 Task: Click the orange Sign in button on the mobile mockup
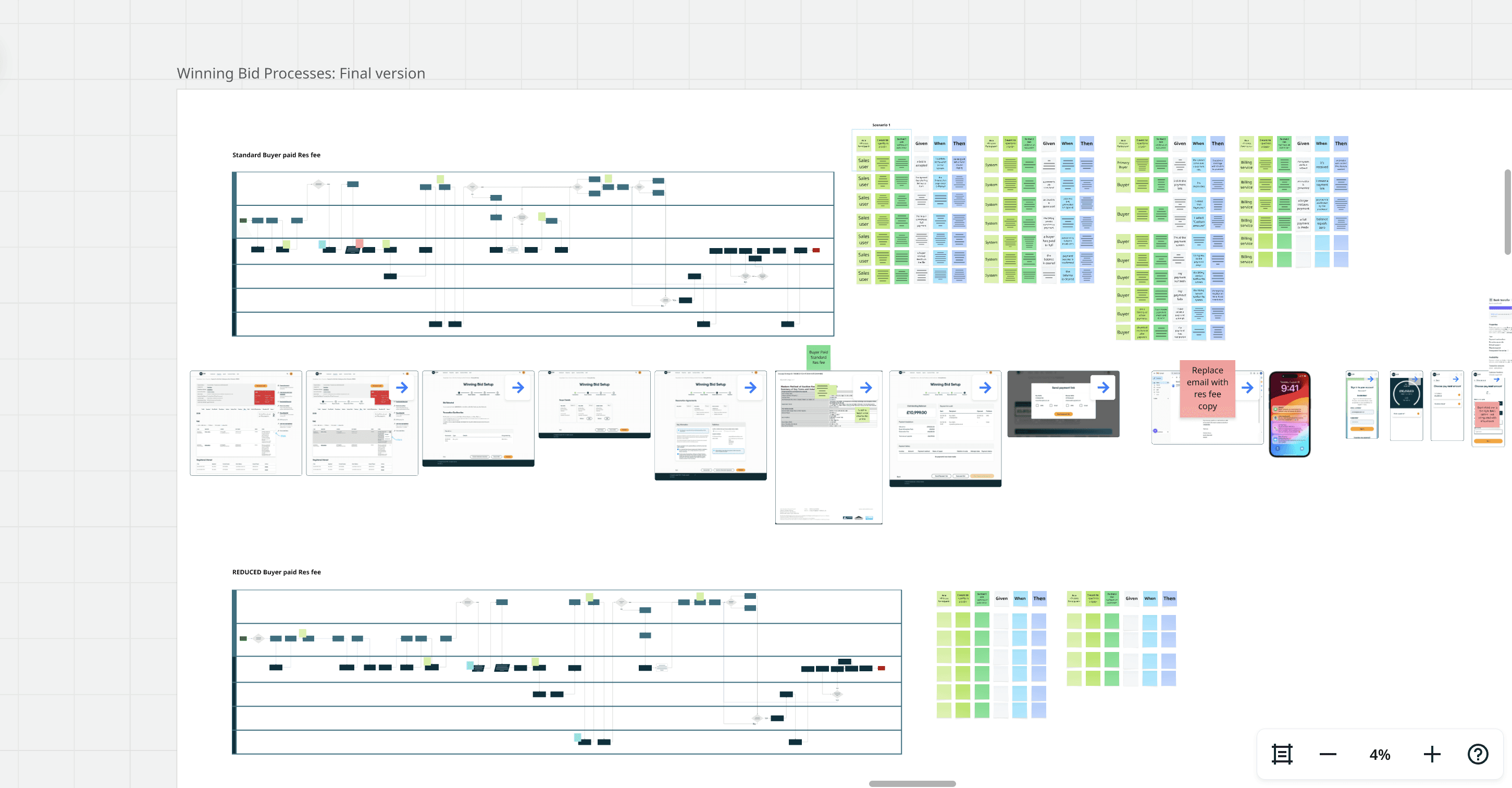point(1362,429)
